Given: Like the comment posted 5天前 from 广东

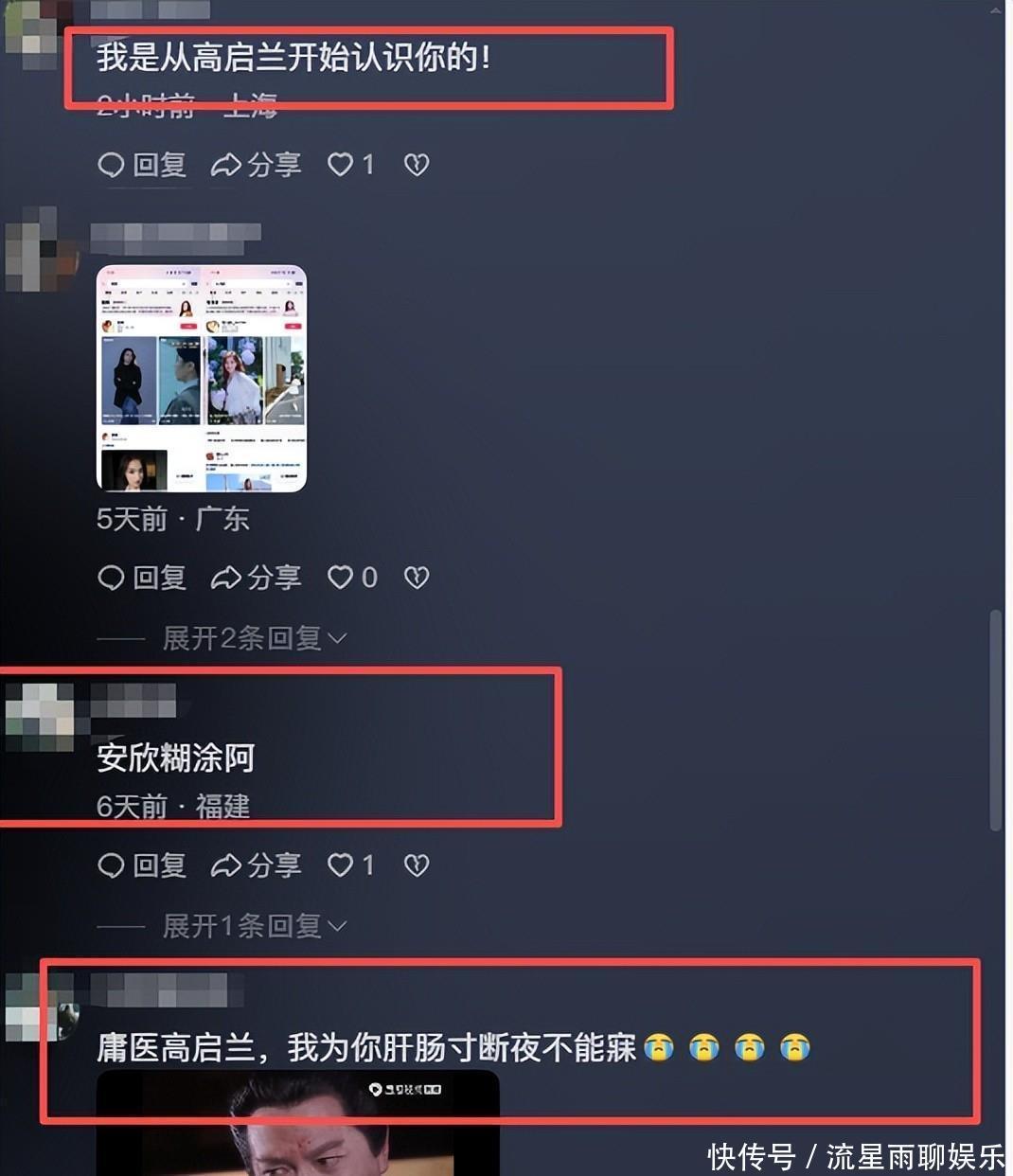Looking at the screenshot, I should pos(351,578).
